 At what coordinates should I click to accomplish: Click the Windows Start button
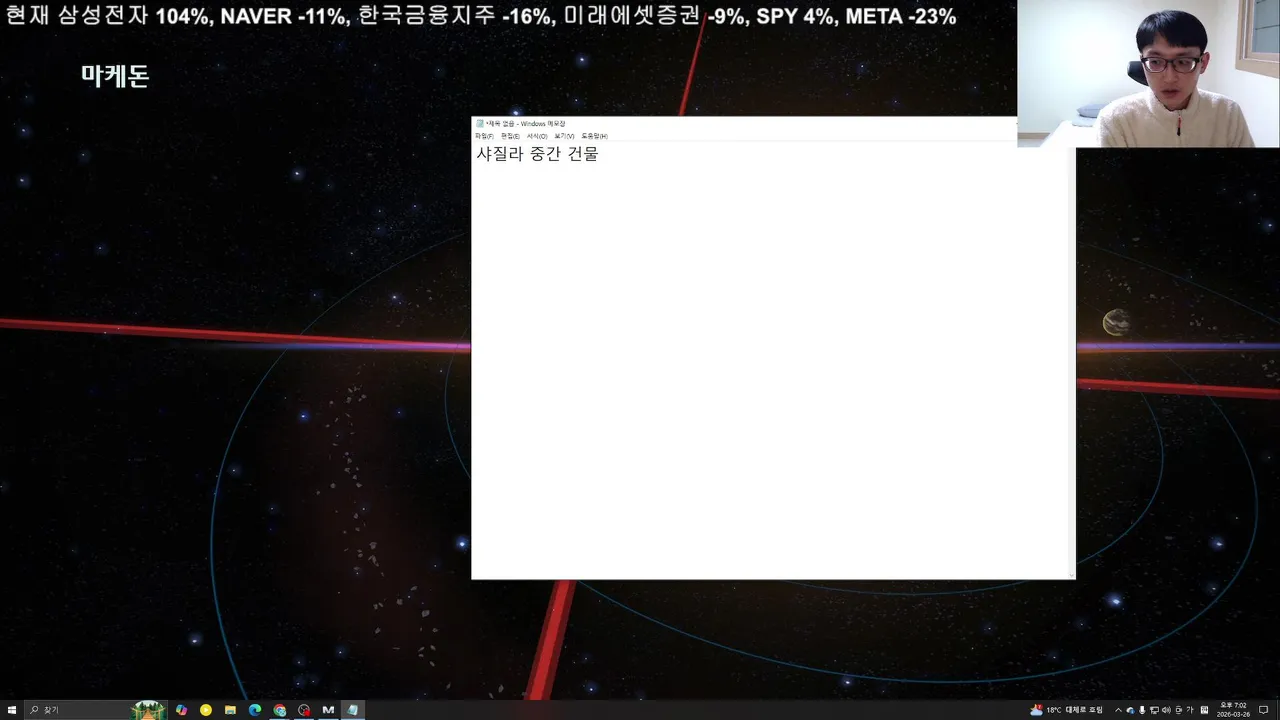(x=12, y=710)
